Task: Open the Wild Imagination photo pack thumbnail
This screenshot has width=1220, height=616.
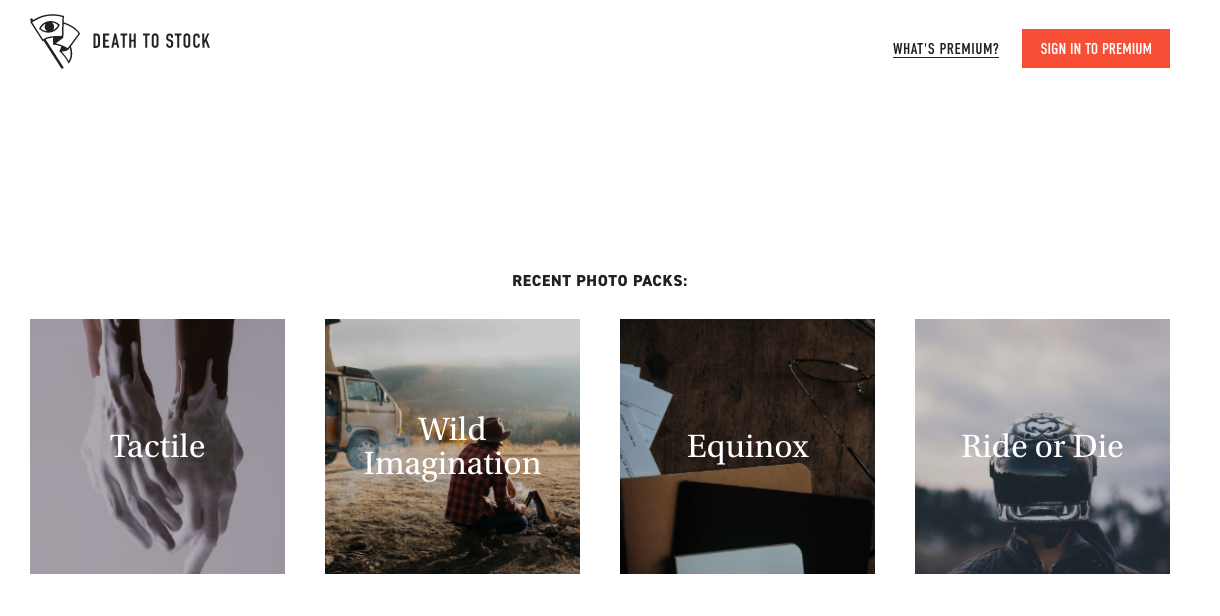Action: click(x=452, y=446)
